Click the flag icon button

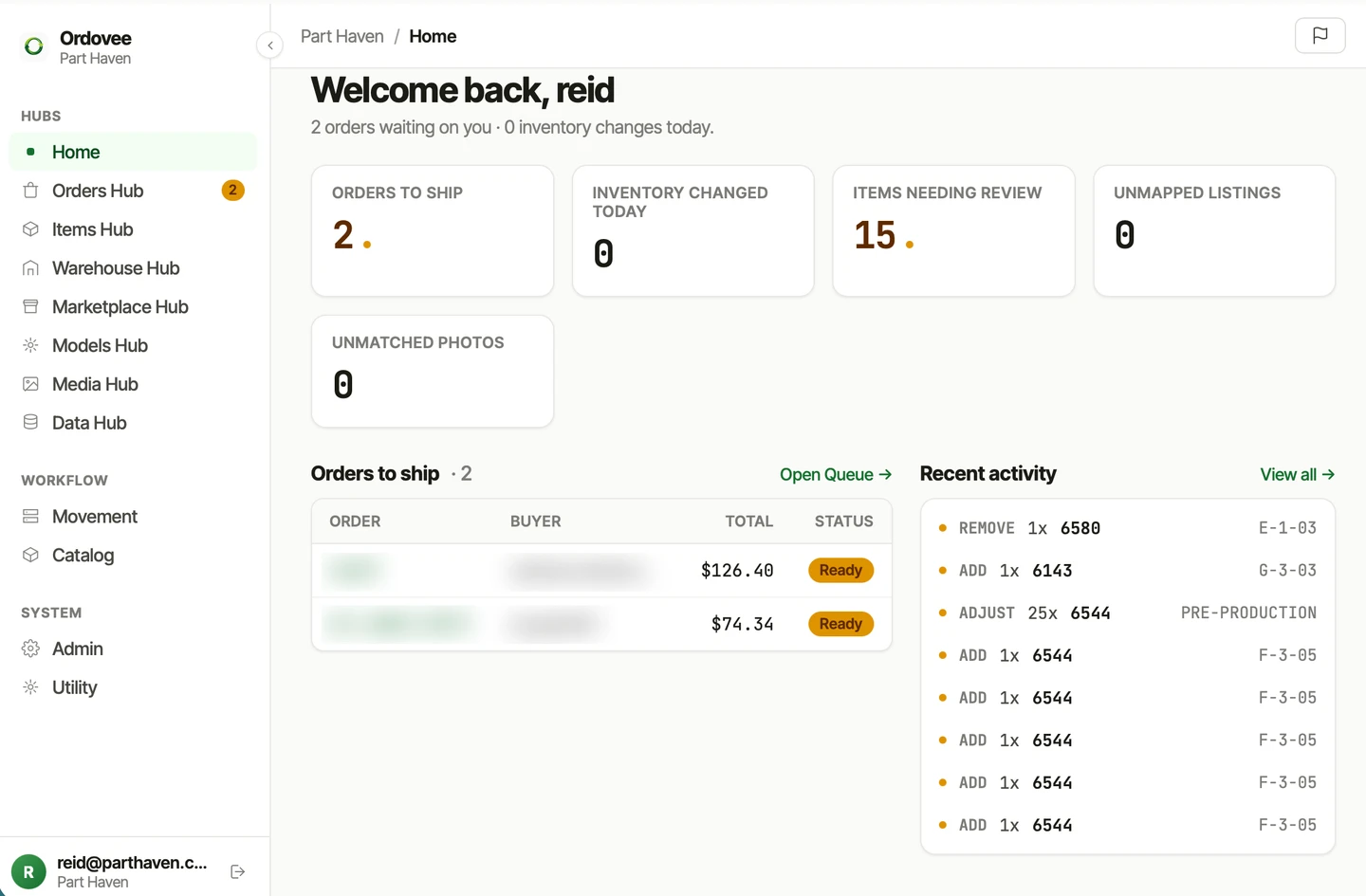[x=1320, y=36]
